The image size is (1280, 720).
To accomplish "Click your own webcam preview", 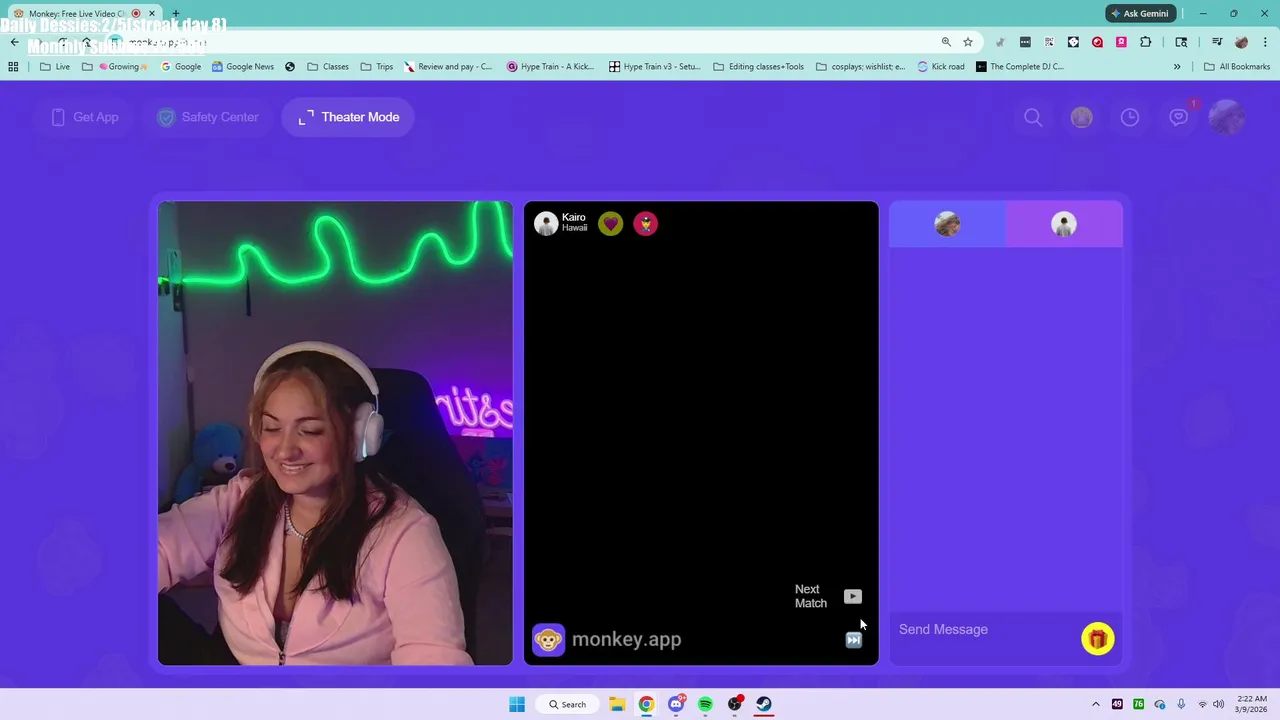I will [335, 433].
